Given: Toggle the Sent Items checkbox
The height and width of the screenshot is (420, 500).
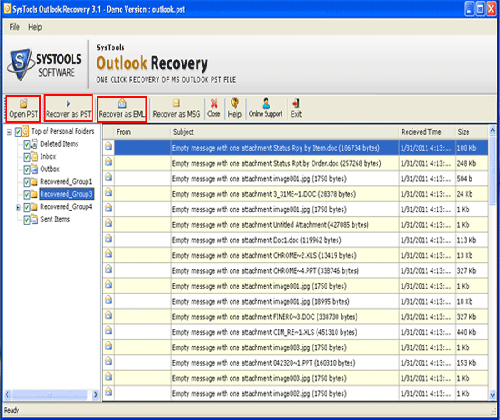Looking at the screenshot, I should (x=27, y=220).
